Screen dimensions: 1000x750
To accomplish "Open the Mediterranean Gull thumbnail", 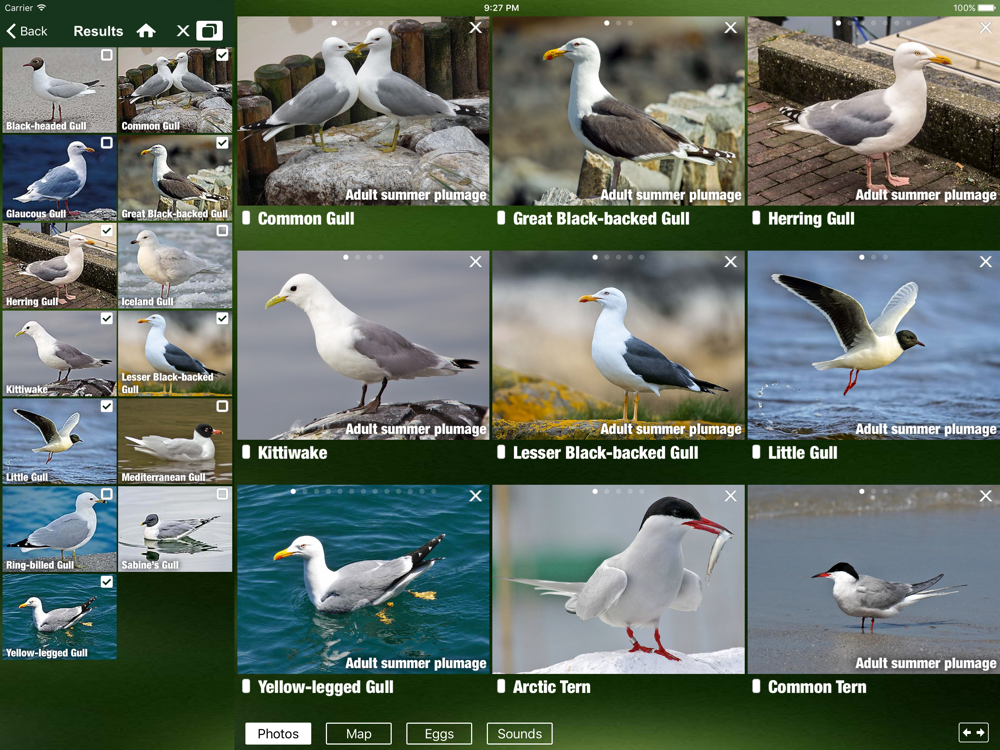I will coord(175,441).
